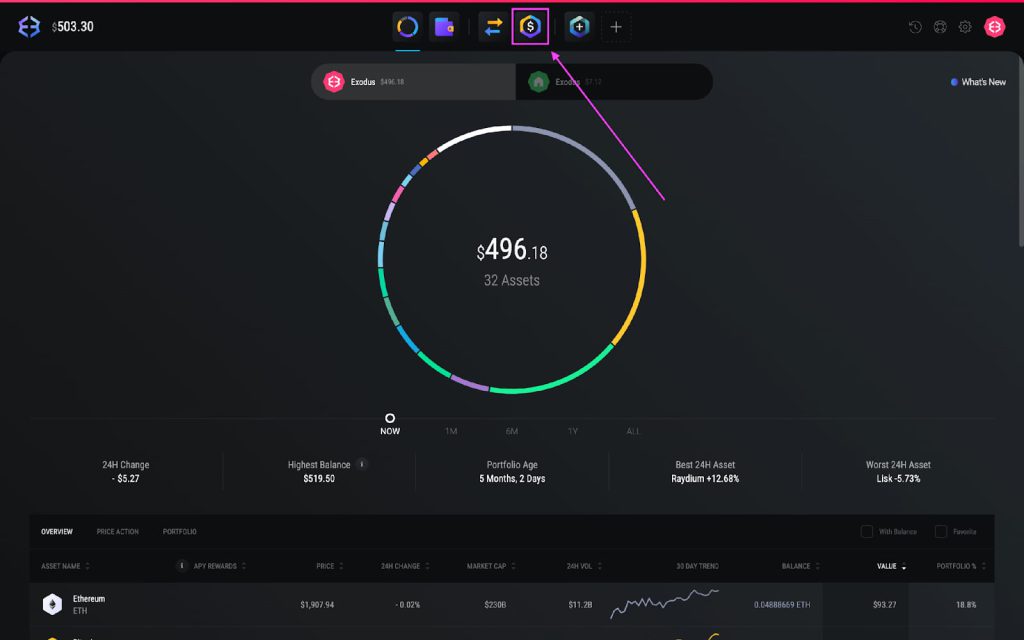Viewport: 1024px width, 640px height.
Task: Click the Ethereum coin icon
Action: coord(52,604)
